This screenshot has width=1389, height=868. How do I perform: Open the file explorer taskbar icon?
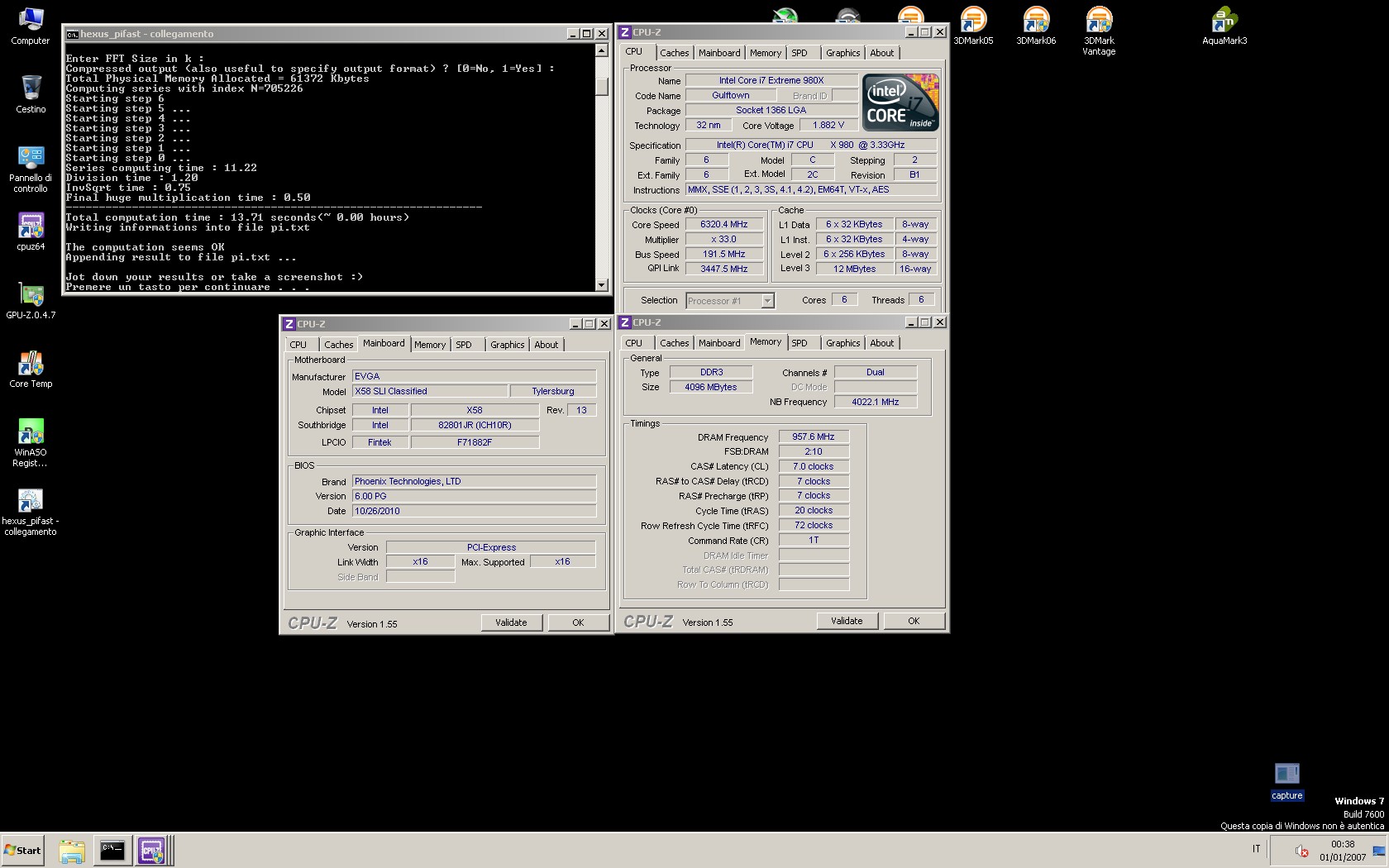72,851
